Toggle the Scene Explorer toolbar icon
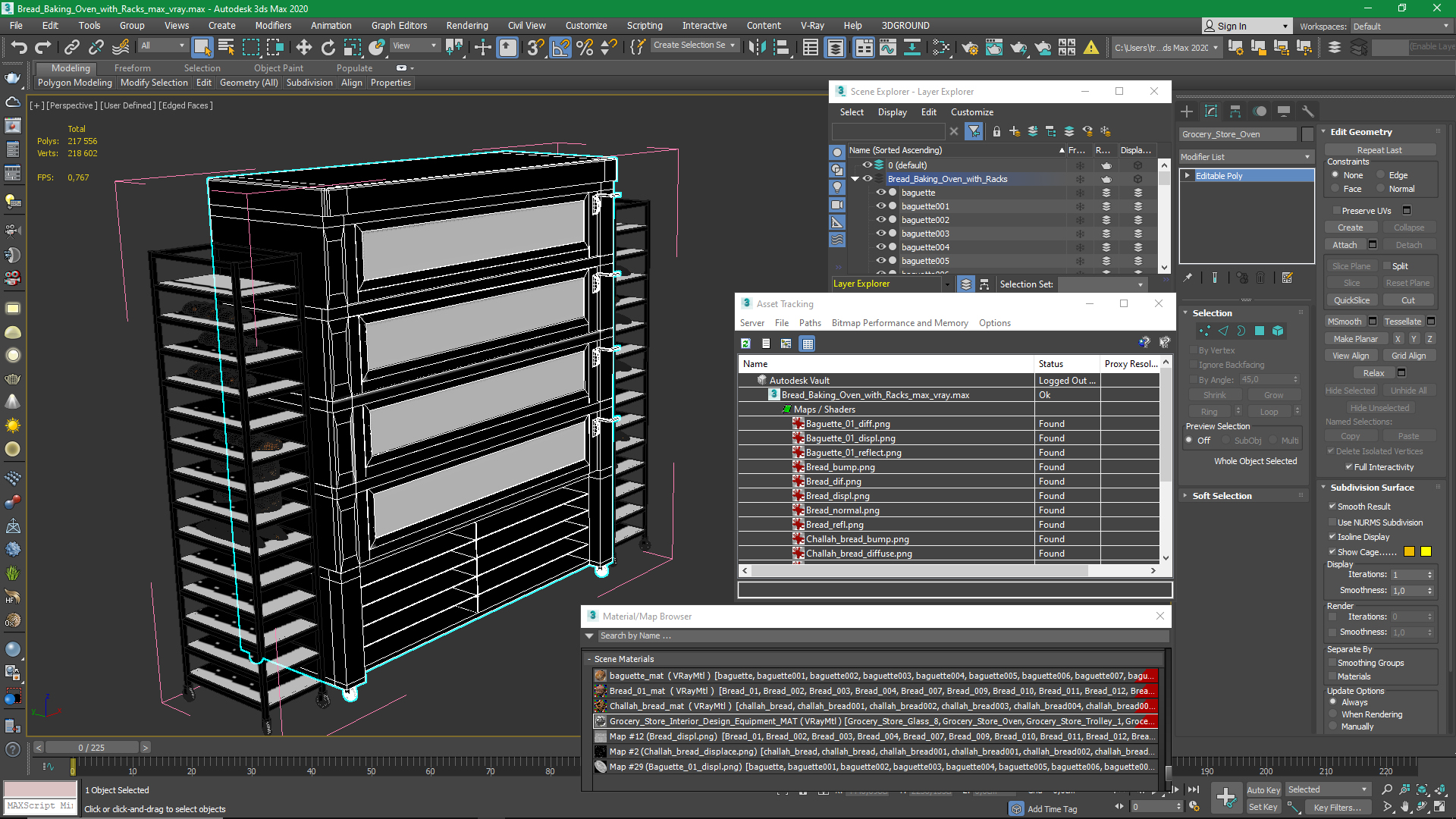The height and width of the screenshot is (819, 1456). 811,47
